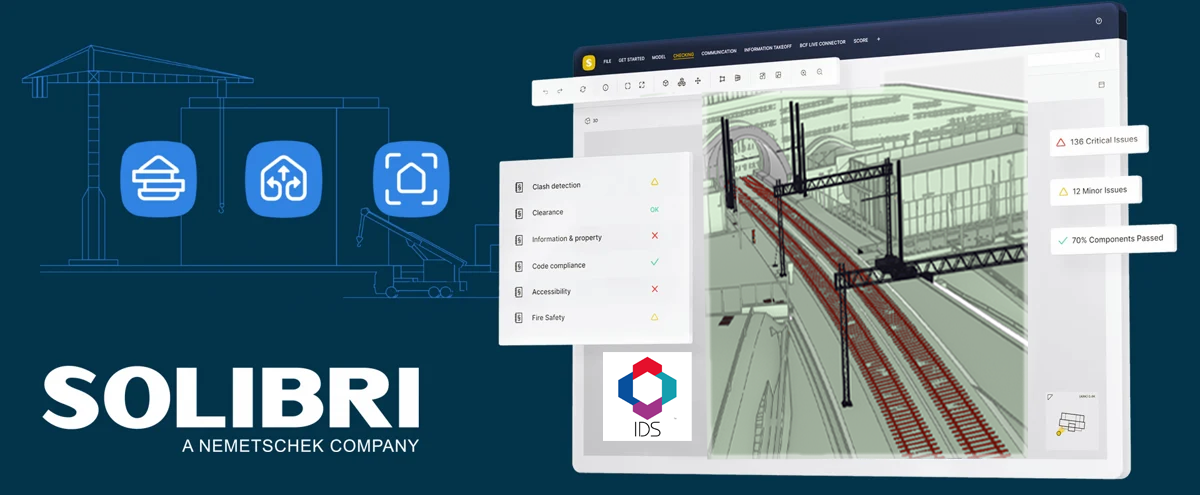1200x495 pixels.
Task: Click the red X on Information & property
Action: coord(655,235)
